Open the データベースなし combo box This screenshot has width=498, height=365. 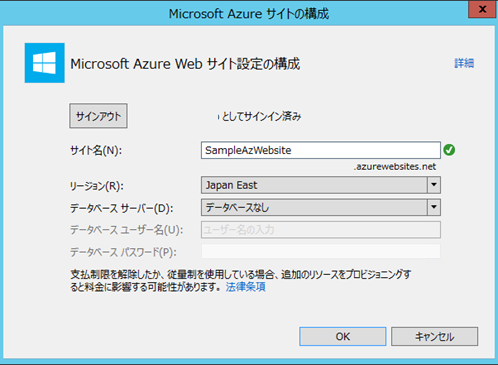click(x=321, y=207)
